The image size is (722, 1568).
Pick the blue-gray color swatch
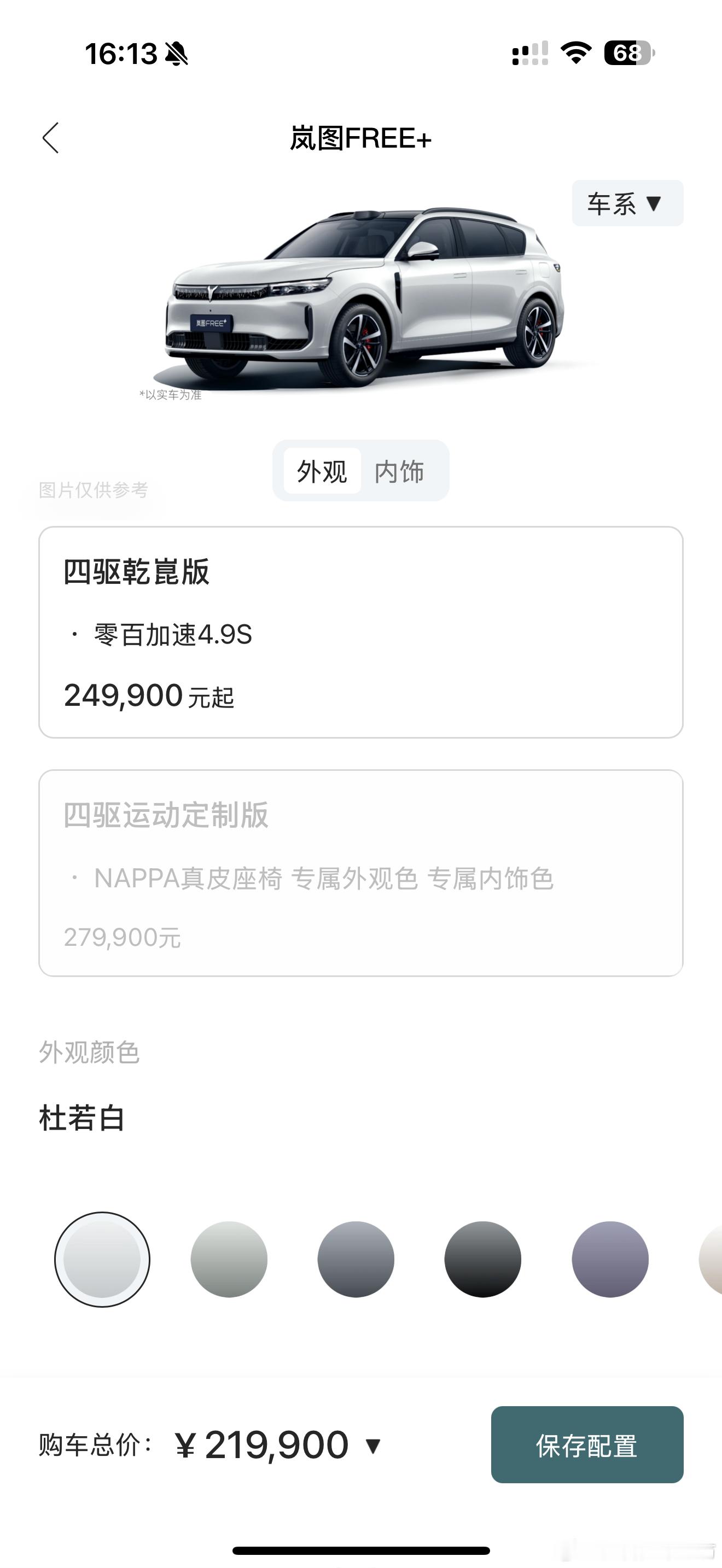tap(356, 1260)
